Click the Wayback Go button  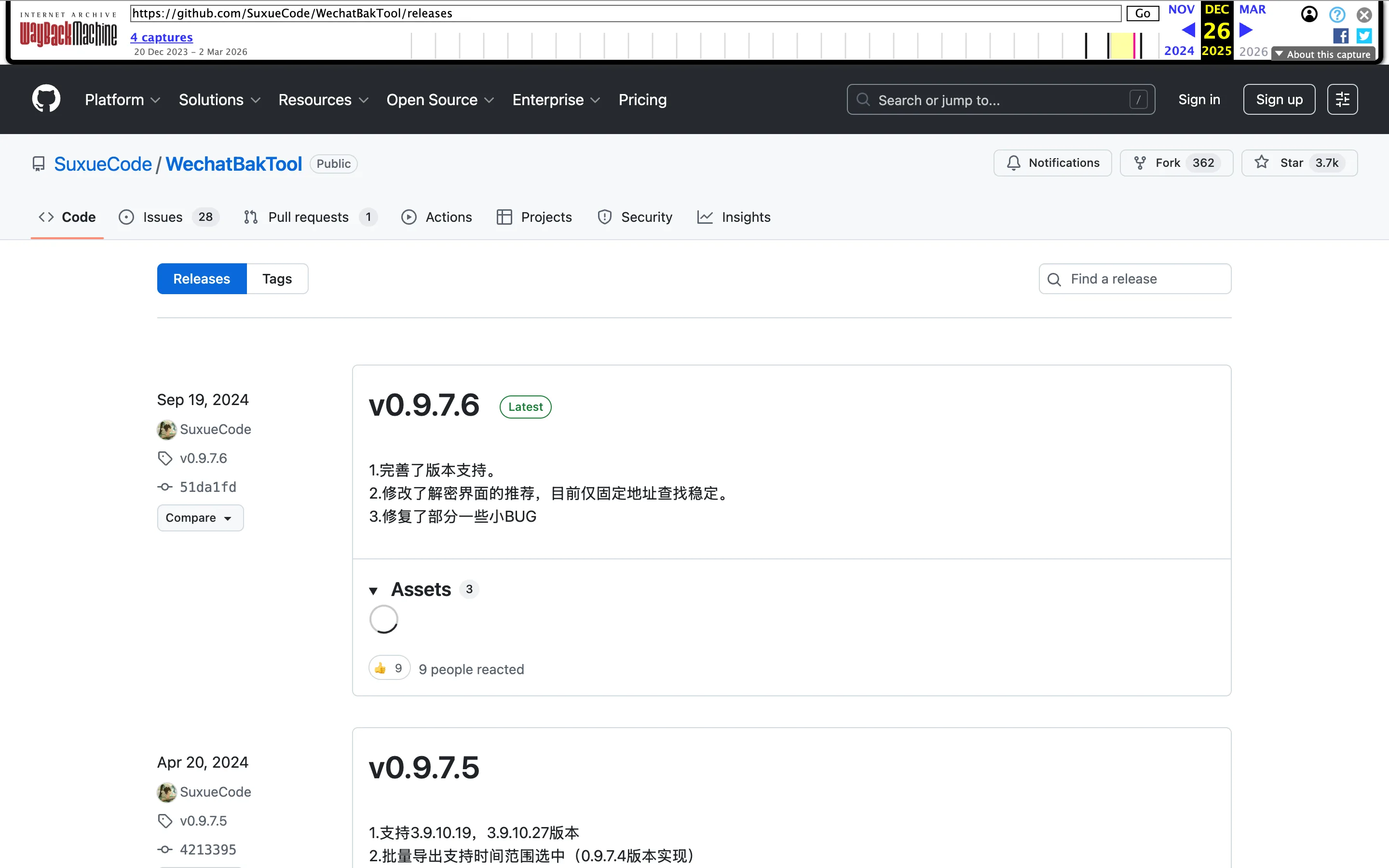[x=1142, y=13]
